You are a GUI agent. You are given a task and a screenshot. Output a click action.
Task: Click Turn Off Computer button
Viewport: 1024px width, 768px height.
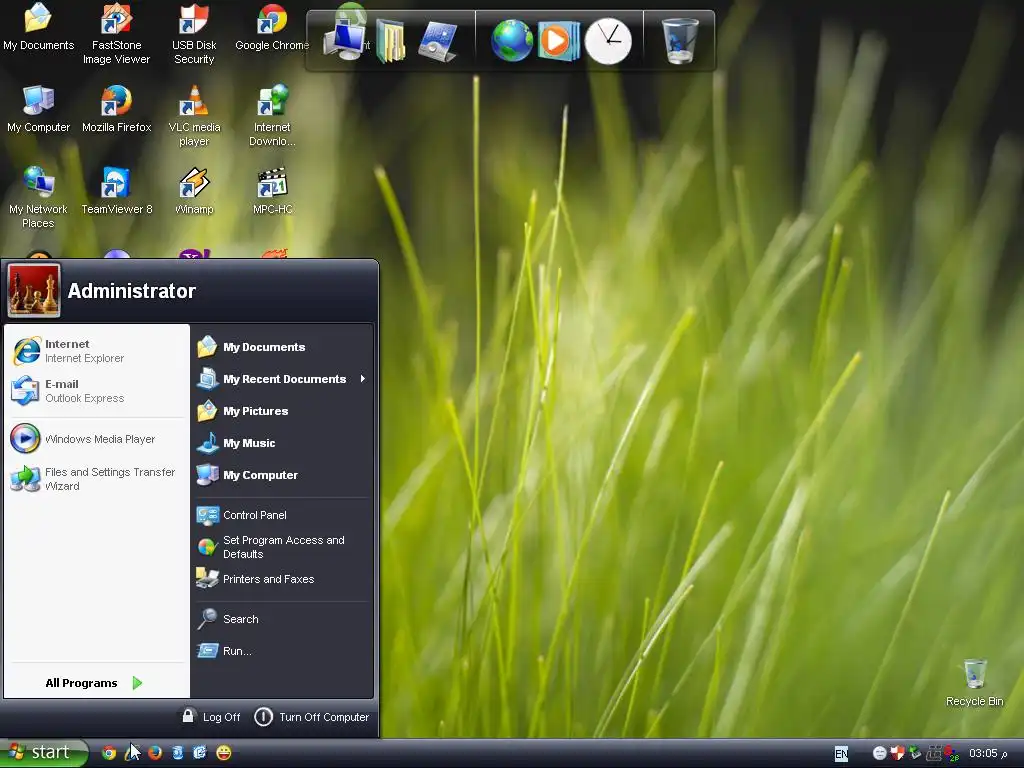point(312,716)
